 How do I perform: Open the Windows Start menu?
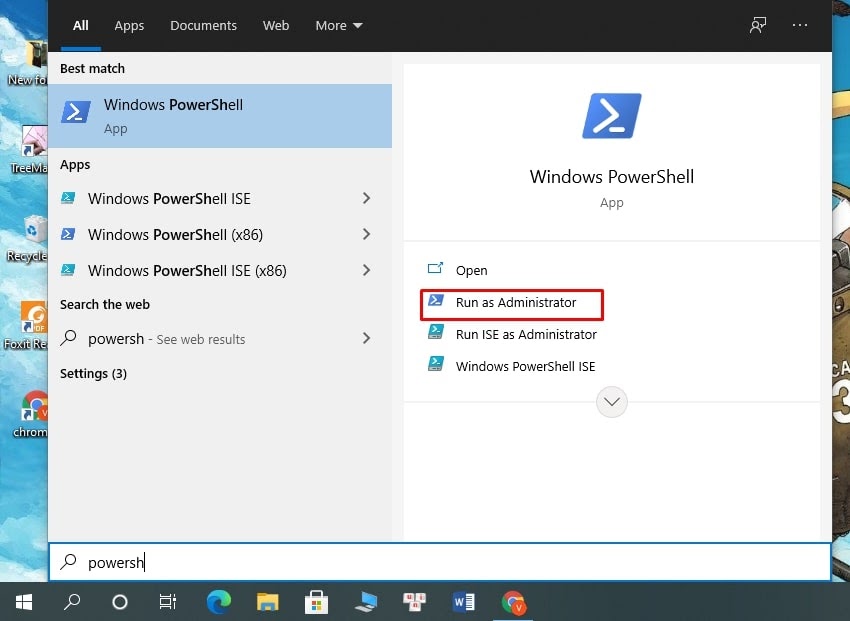tap(24, 601)
